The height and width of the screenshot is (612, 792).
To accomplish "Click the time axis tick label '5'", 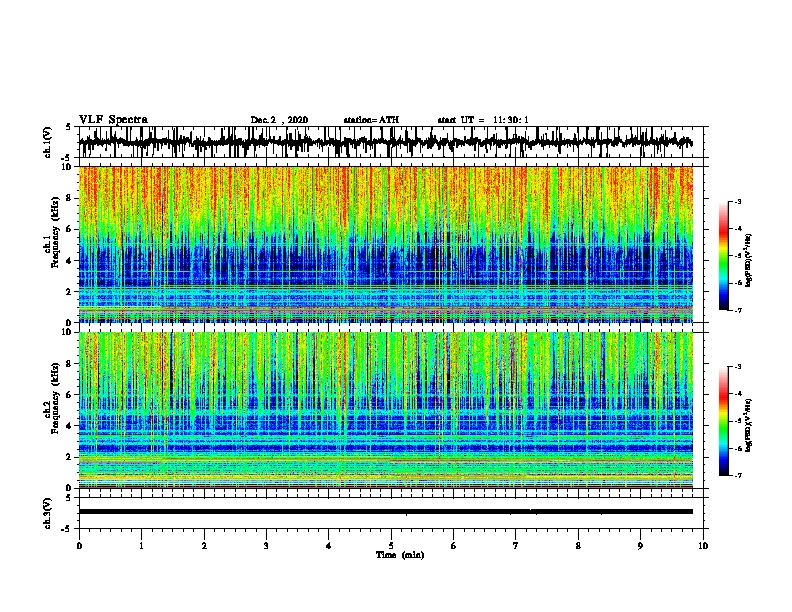I will point(391,546).
